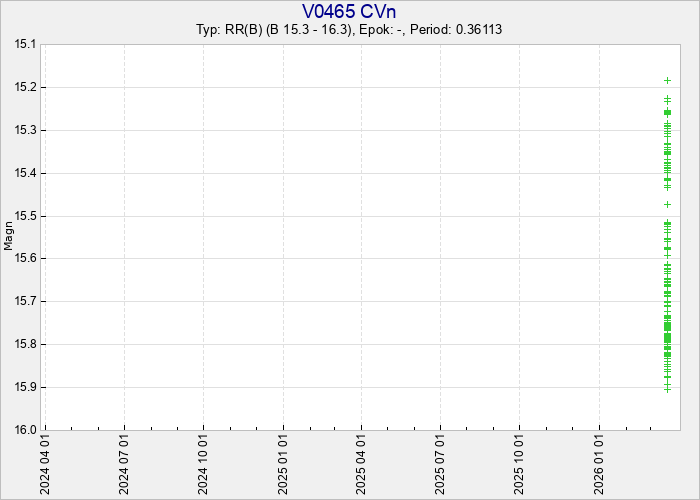700x500 pixels.
Task: Select the 2024 07 01 date label
Action: (125, 465)
